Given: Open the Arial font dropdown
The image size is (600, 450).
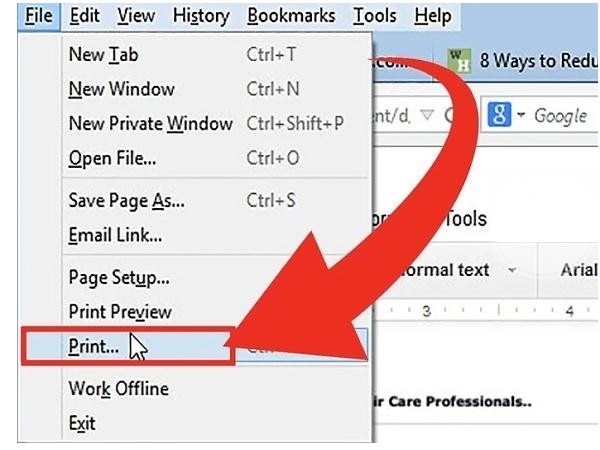Looking at the screenshot, I should coord(579,270).
